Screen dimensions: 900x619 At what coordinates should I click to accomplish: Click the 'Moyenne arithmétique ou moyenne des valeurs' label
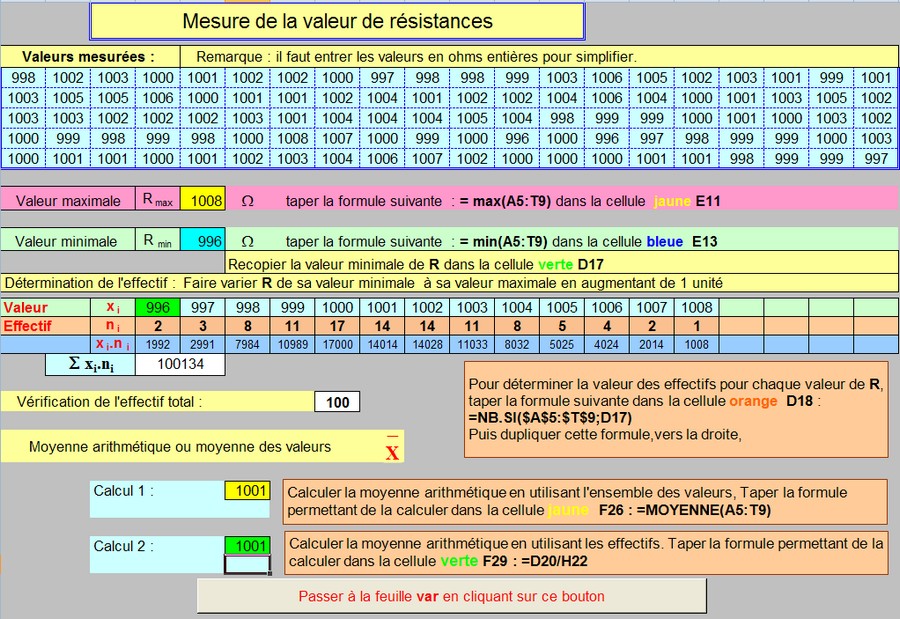(180, 447)
